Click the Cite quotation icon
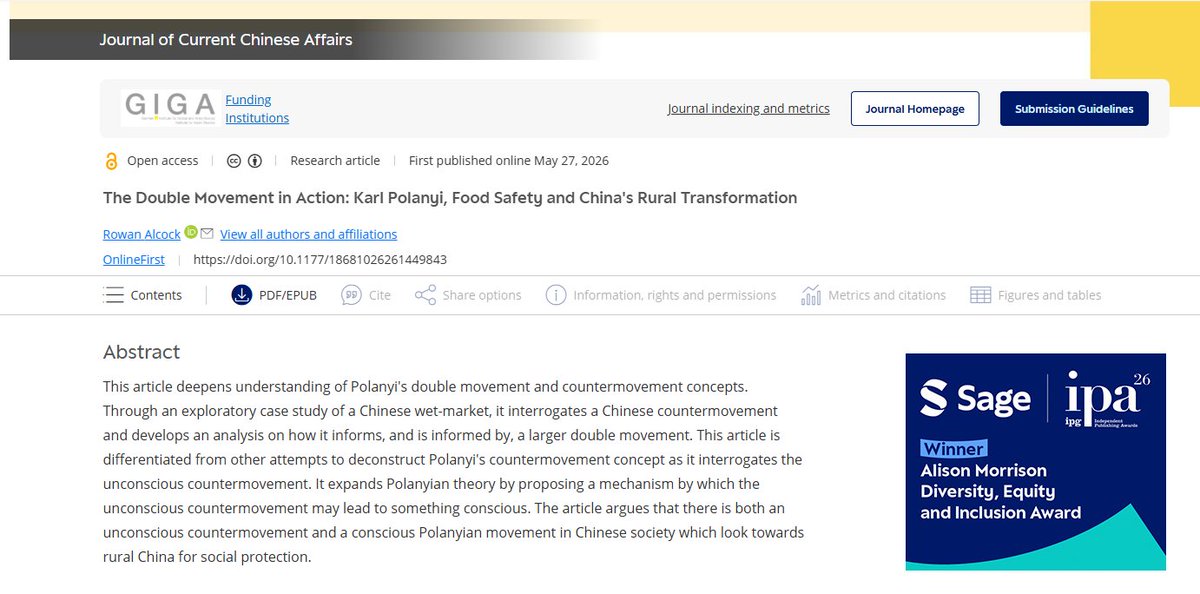 tap(351, 295)
